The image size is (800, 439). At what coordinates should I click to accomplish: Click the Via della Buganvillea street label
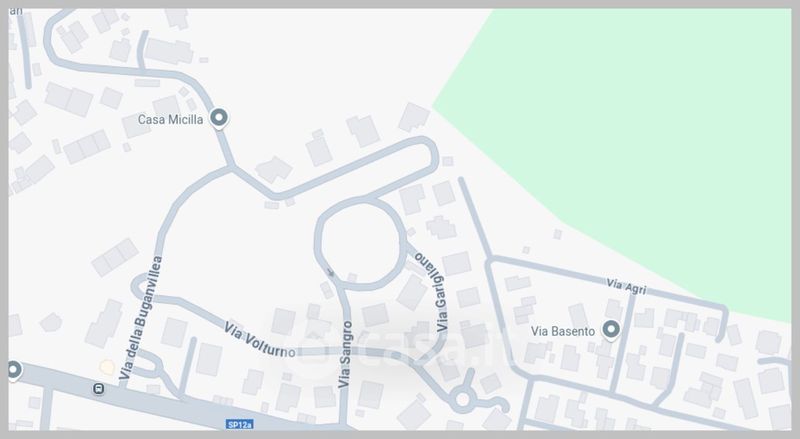tap(140, 318)
